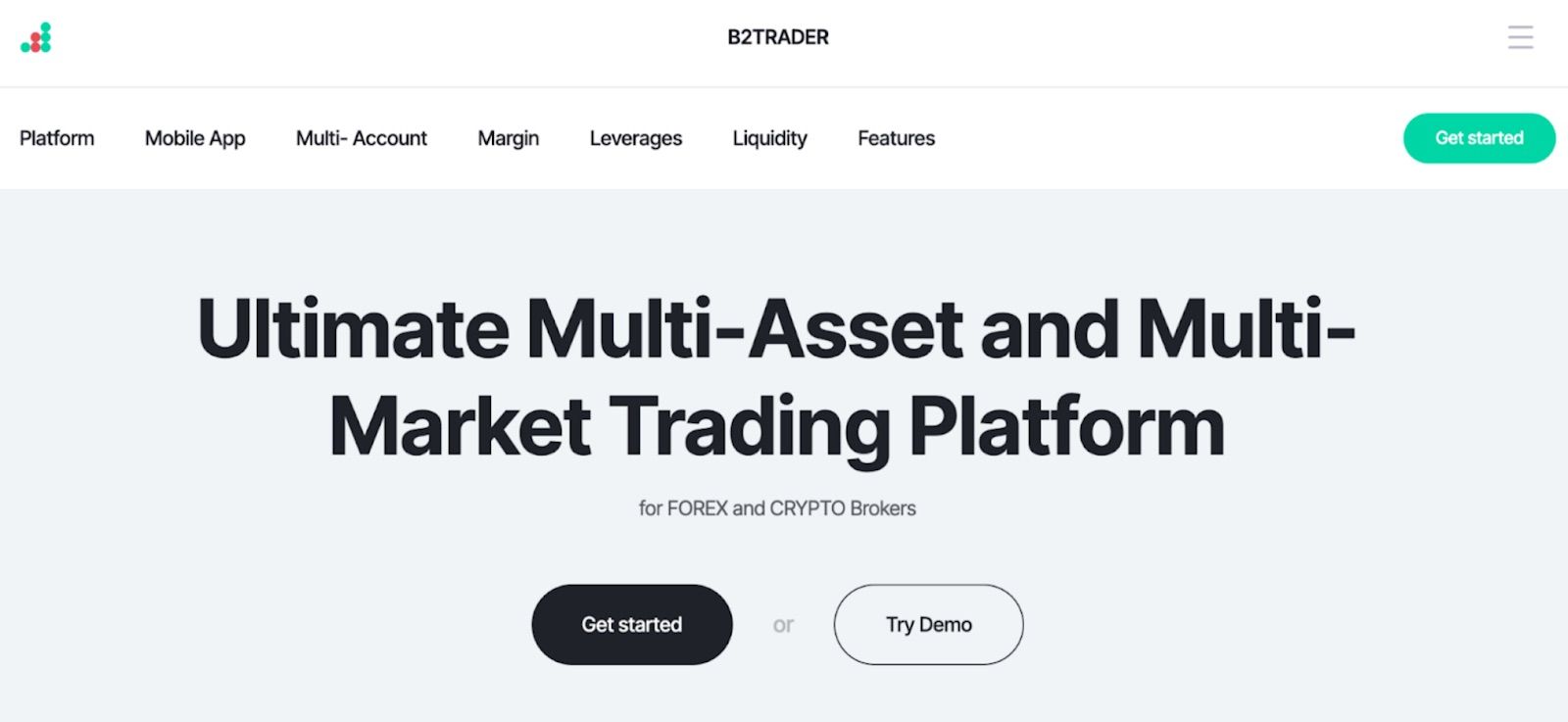Image resolution: width=1568 pixels, height=722 pixels.
Task: Click the word FOREX in the subtitle
Action: (x=698, y=508)
